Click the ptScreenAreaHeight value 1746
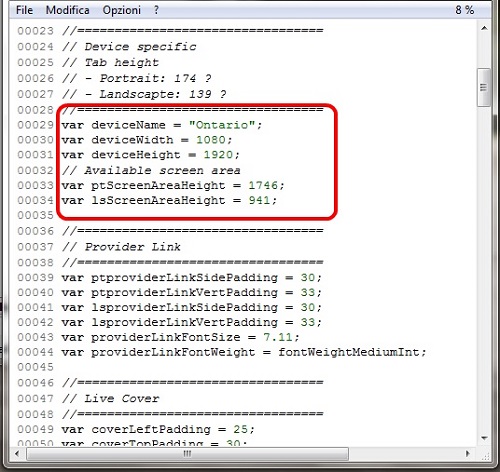 263,185
